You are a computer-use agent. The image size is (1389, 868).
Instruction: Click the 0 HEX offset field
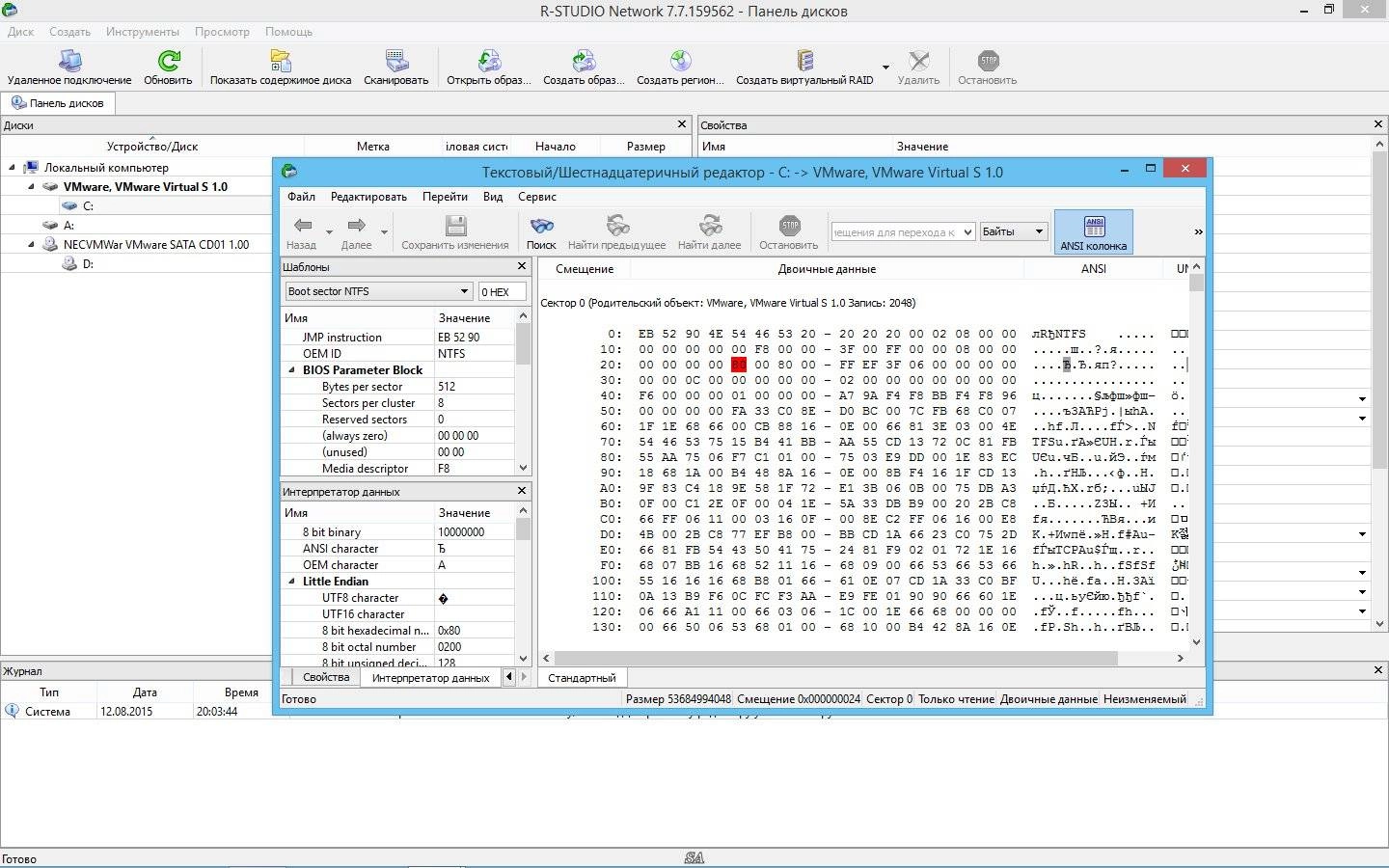click(x=502, y=291)
